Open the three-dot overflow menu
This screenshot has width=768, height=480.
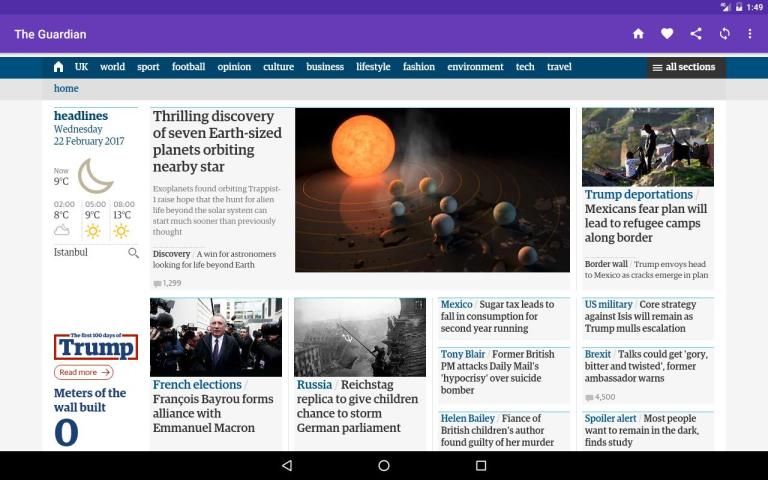pos(750,34)
